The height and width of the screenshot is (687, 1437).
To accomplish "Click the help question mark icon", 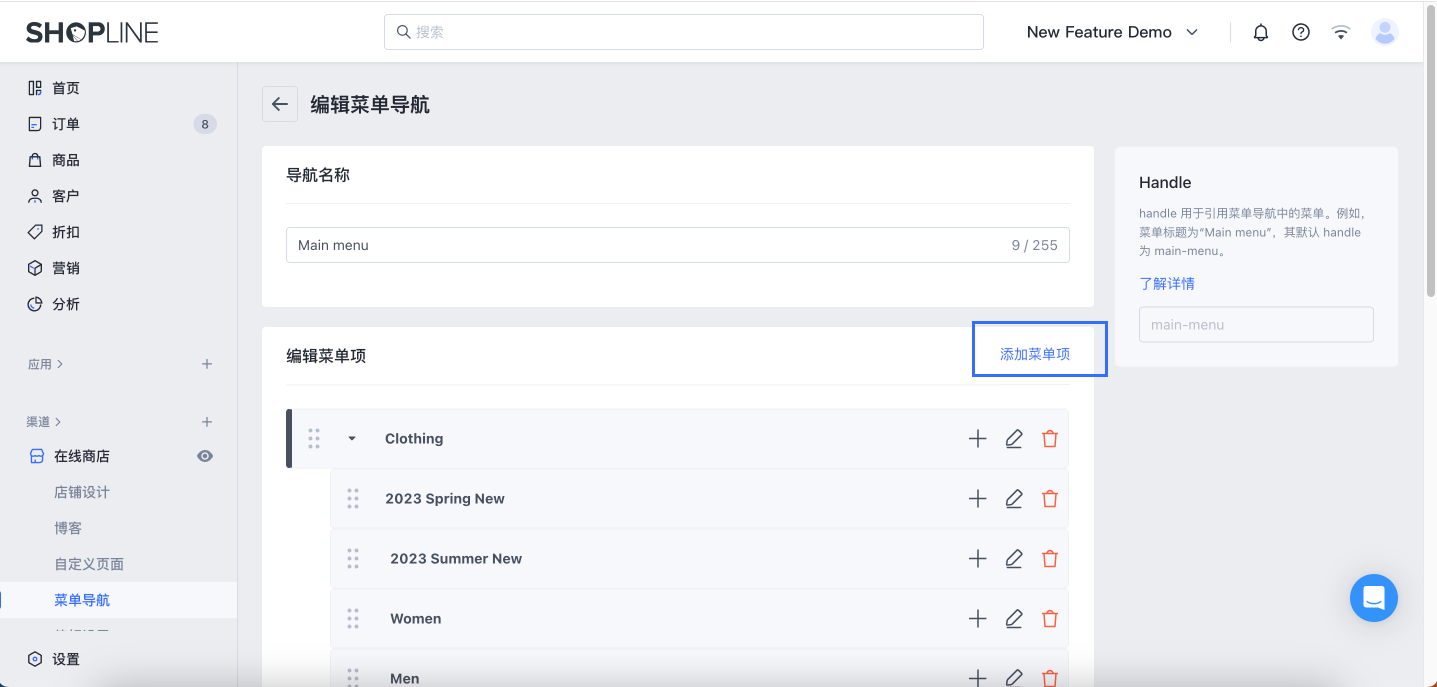I will (x=1300, y=31).
